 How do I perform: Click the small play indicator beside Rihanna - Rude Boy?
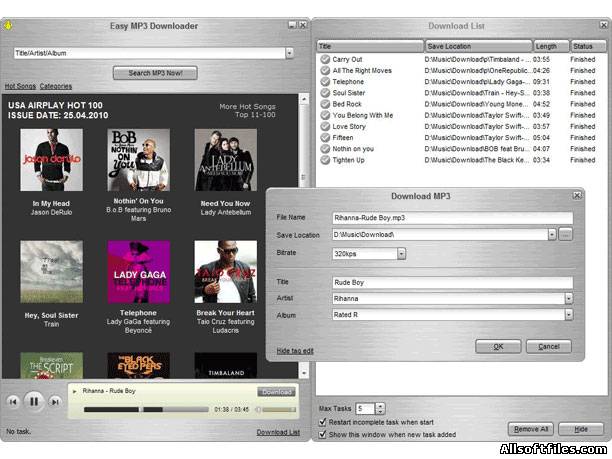point(75,391)
